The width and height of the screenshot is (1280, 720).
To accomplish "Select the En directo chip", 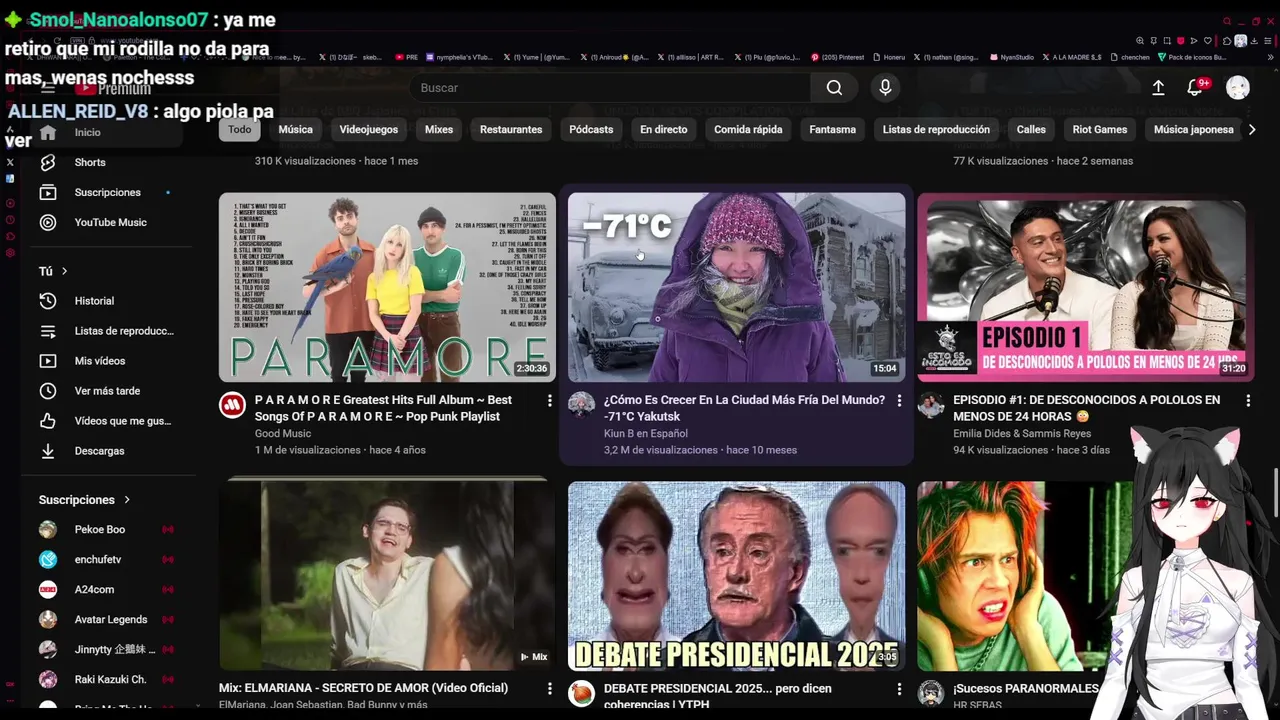I will click(664, 130).
